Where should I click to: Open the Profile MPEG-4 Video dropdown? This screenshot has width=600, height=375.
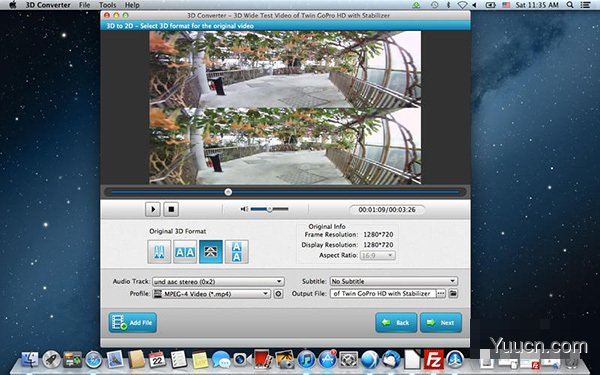[x=212, y=294]
